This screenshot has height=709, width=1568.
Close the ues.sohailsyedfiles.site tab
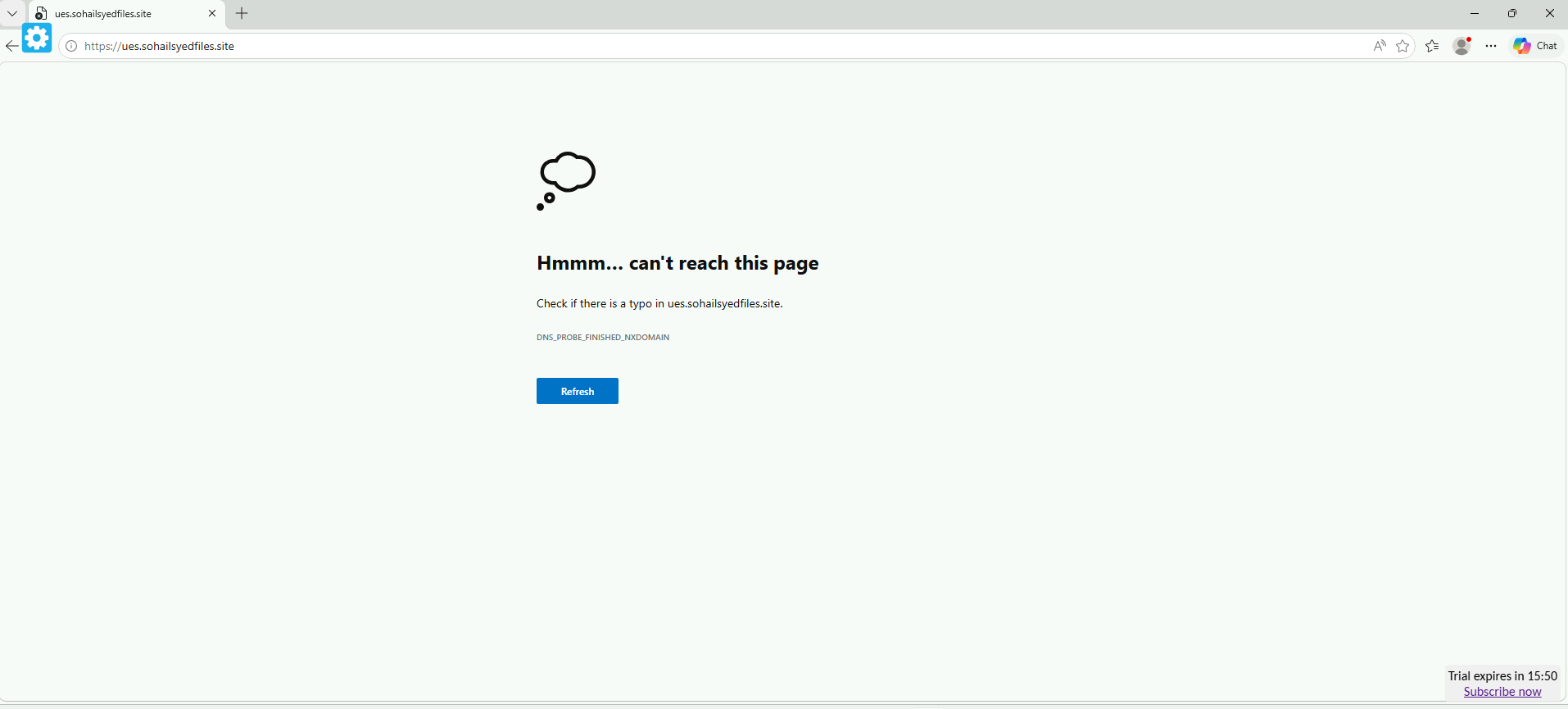212,13
